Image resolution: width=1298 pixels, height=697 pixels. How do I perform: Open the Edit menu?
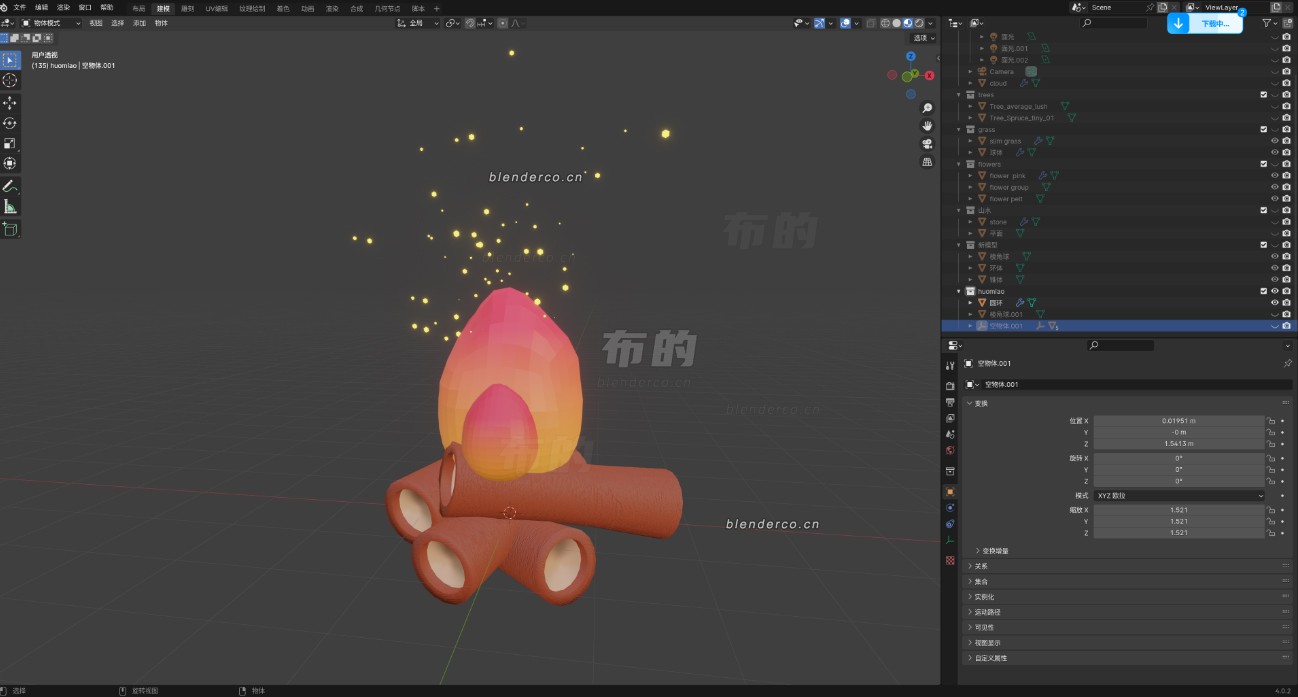pos(41,7)
